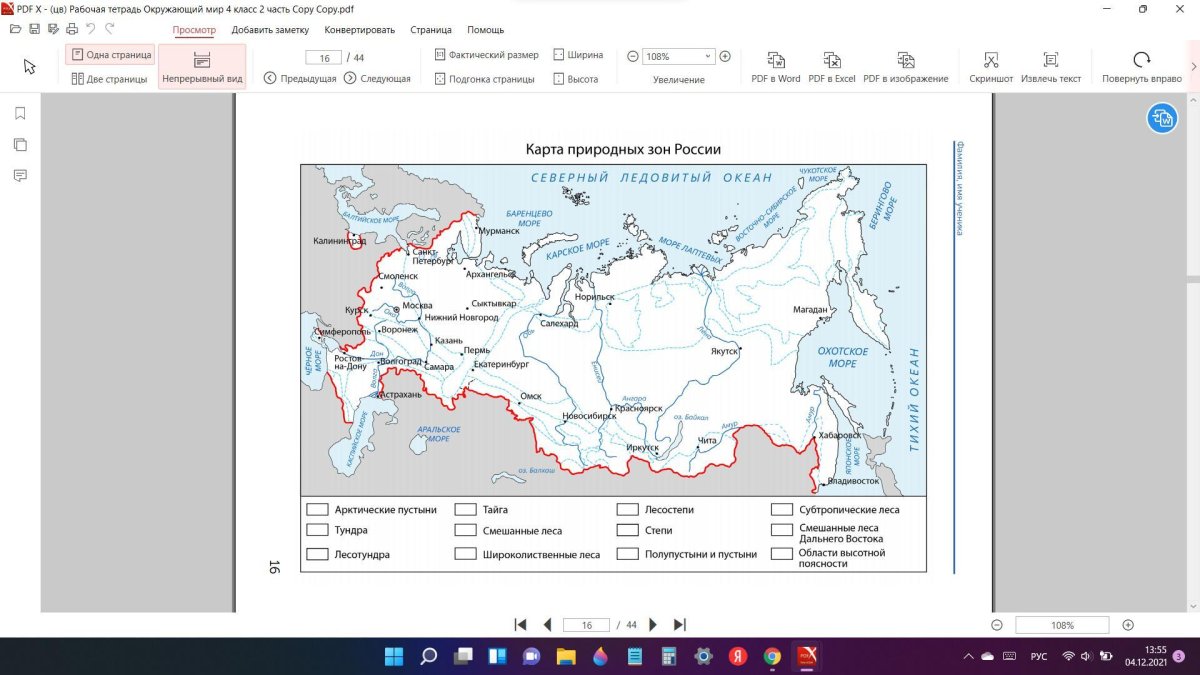Switch to Две страницы view mode
The image size is (1200, 675).
click(x=110, y=79)
